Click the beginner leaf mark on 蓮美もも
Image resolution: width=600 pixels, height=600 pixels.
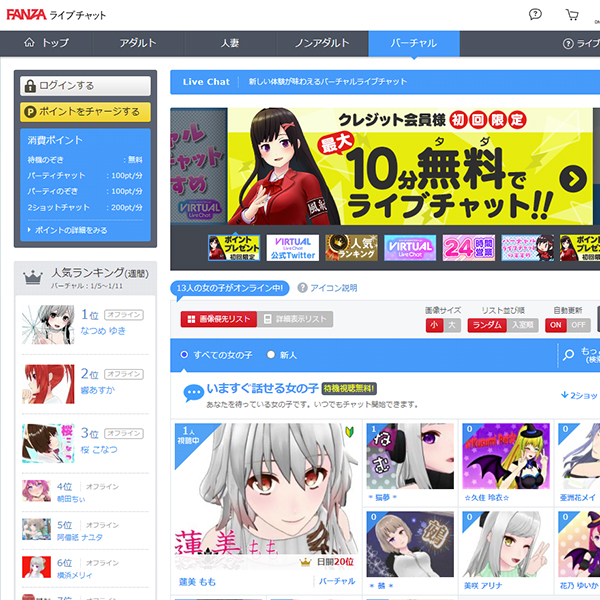[x=350, y=432]
